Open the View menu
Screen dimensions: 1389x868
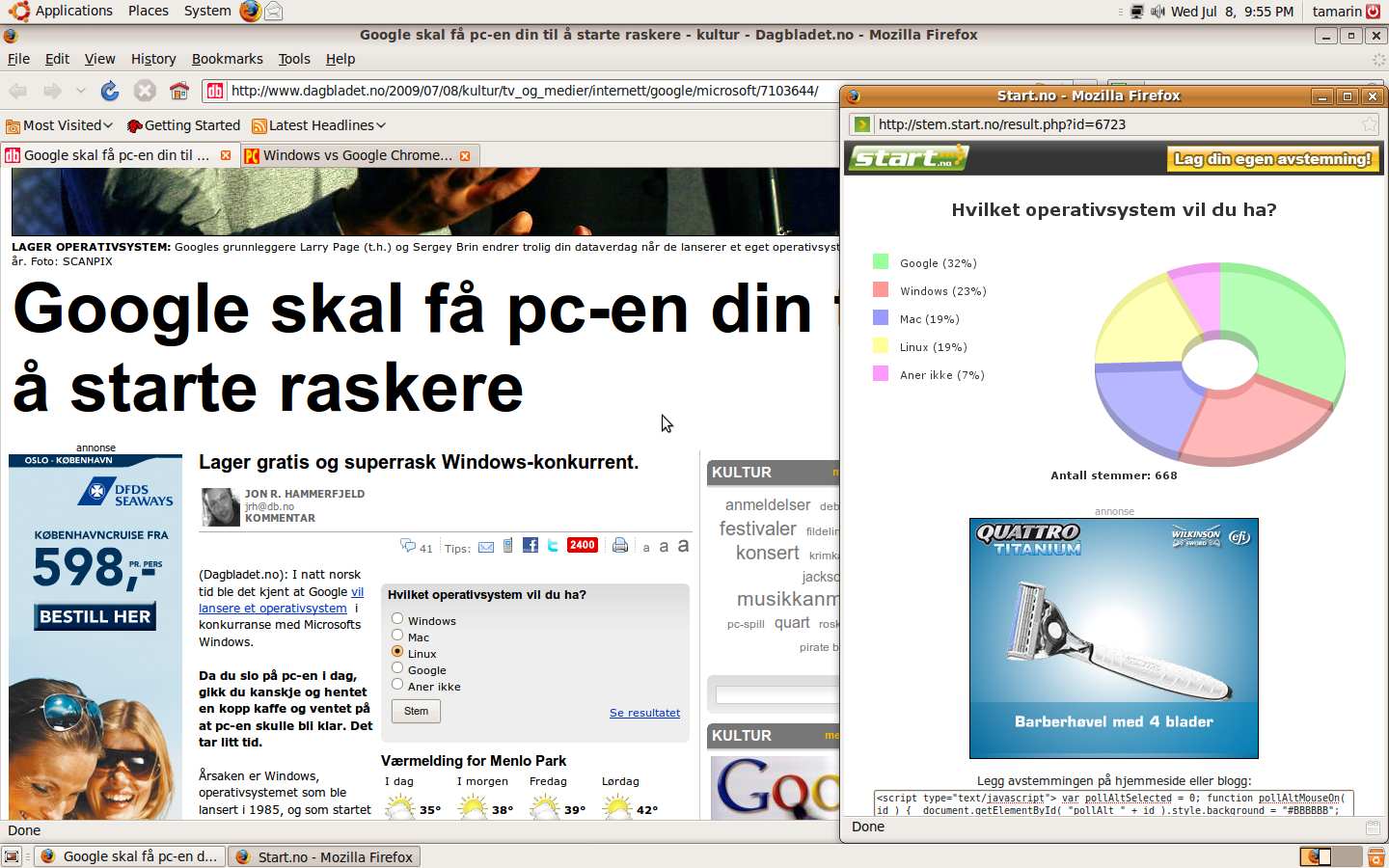(x=99, y=59)
